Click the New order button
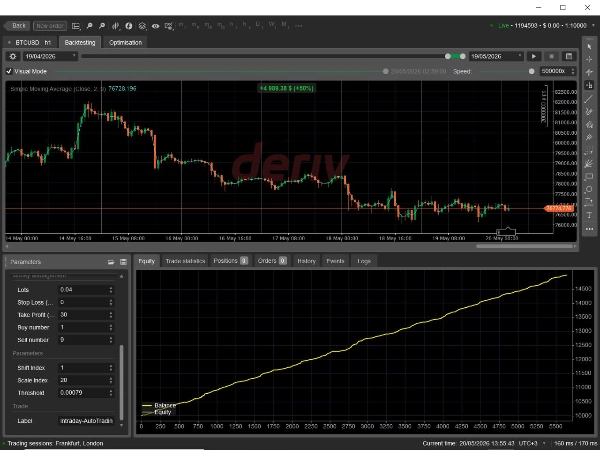Screen dimensions: 600x450 coord(50,26)
